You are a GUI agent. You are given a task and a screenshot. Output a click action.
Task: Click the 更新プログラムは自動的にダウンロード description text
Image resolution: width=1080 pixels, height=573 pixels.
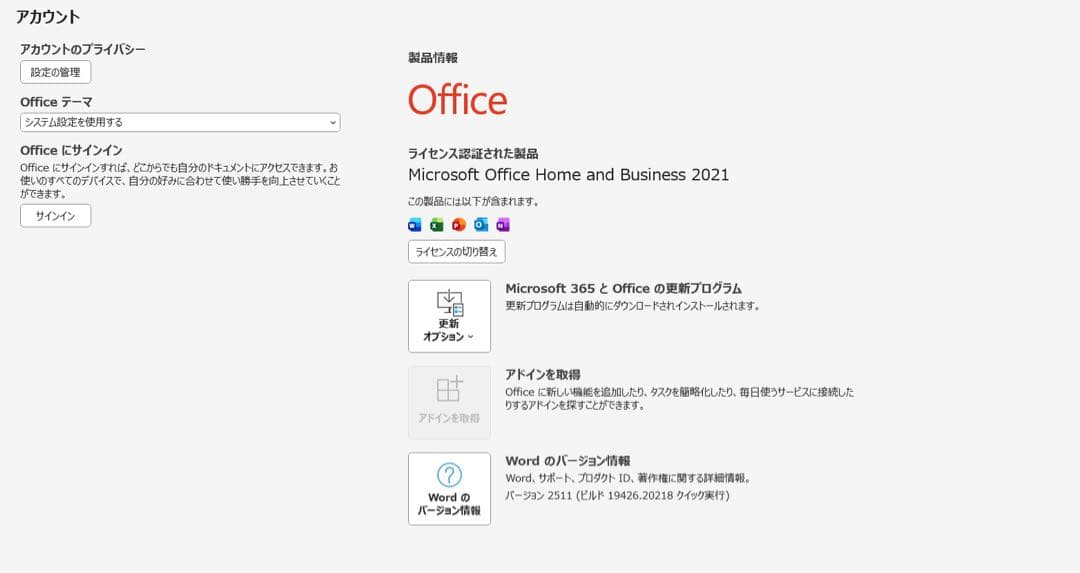pos(632,306)
